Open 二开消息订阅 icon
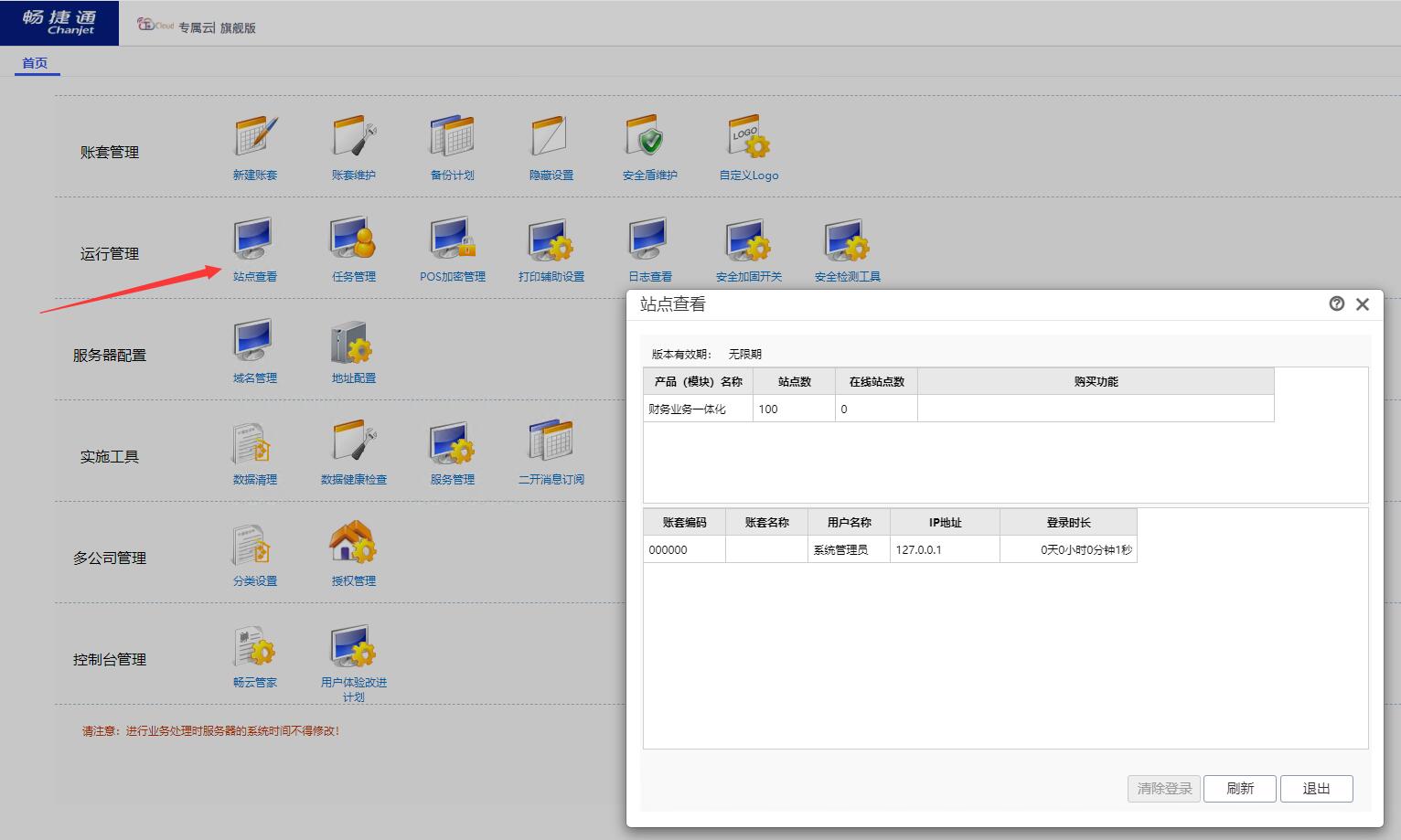Screen dimensions: 1401x840 point(551,441)
